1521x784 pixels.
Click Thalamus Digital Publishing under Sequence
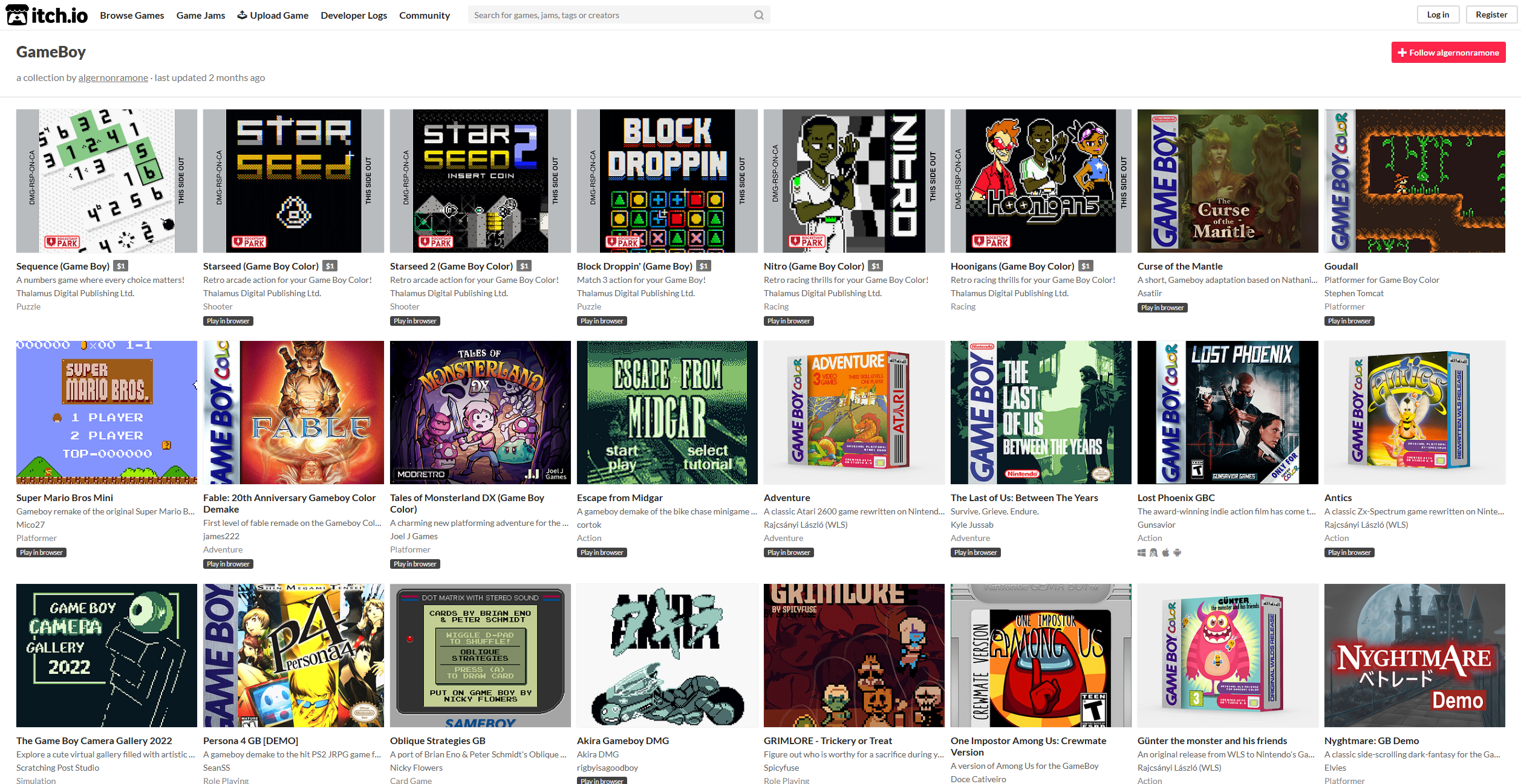click(x=75, y=293)
